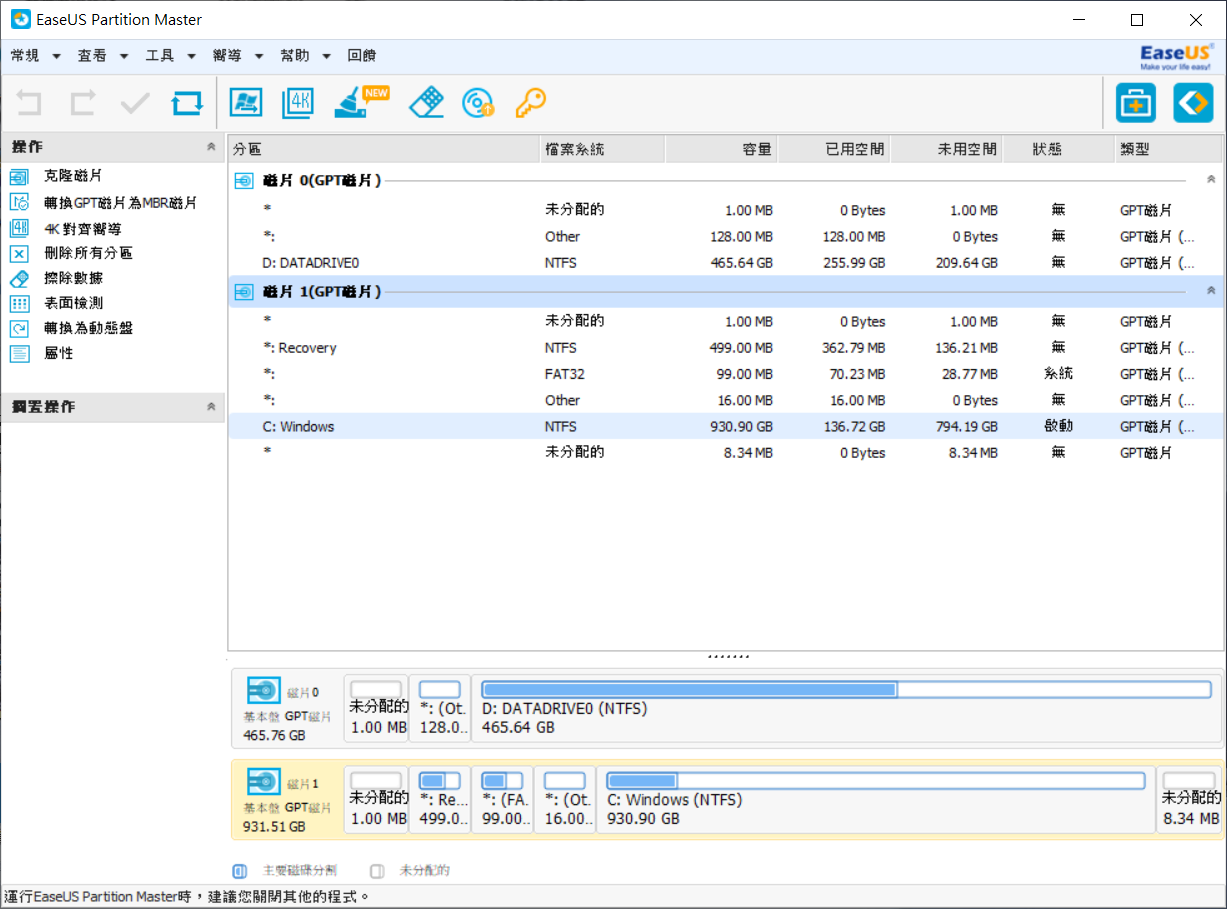Select the C: Windows partition row
This screenshot has height=909, width=1227.
(725, 426)
